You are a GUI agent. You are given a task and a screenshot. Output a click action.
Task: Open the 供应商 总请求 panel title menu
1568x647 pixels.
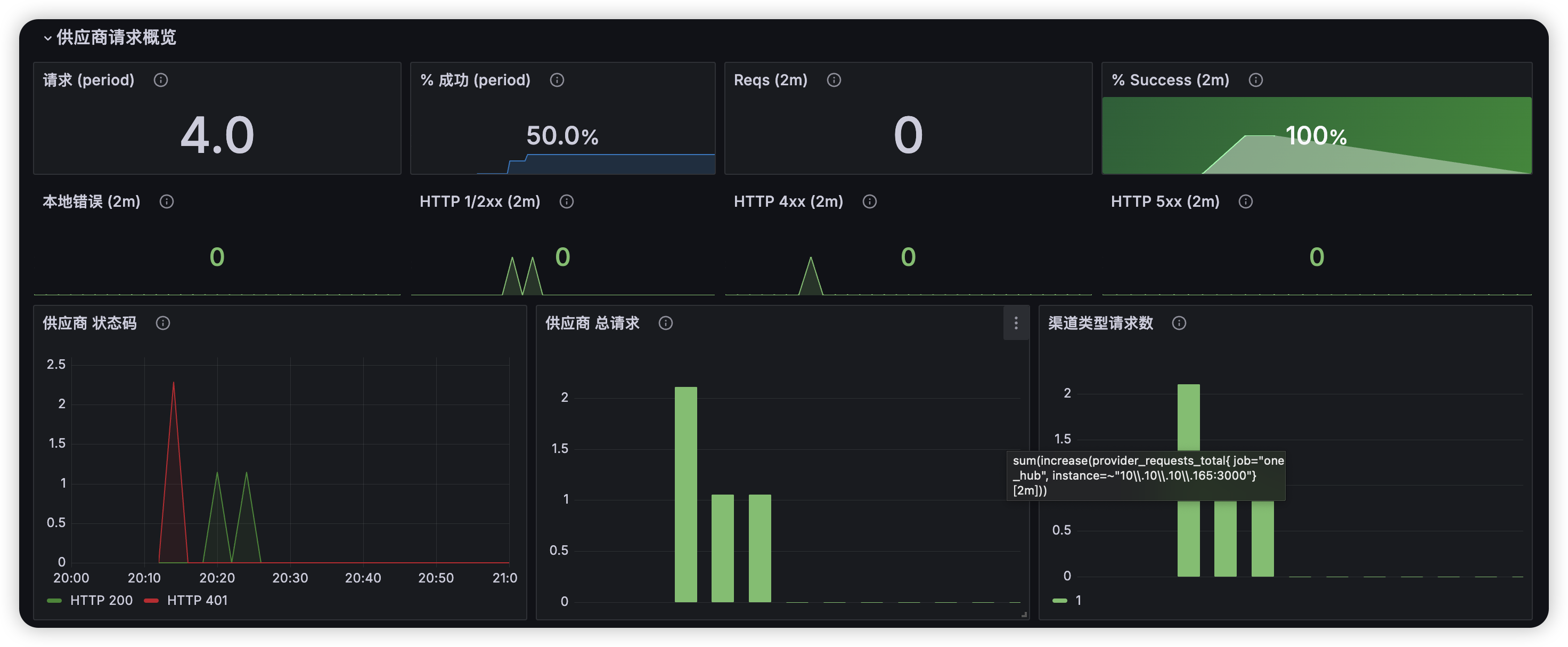tap(592, 323)
